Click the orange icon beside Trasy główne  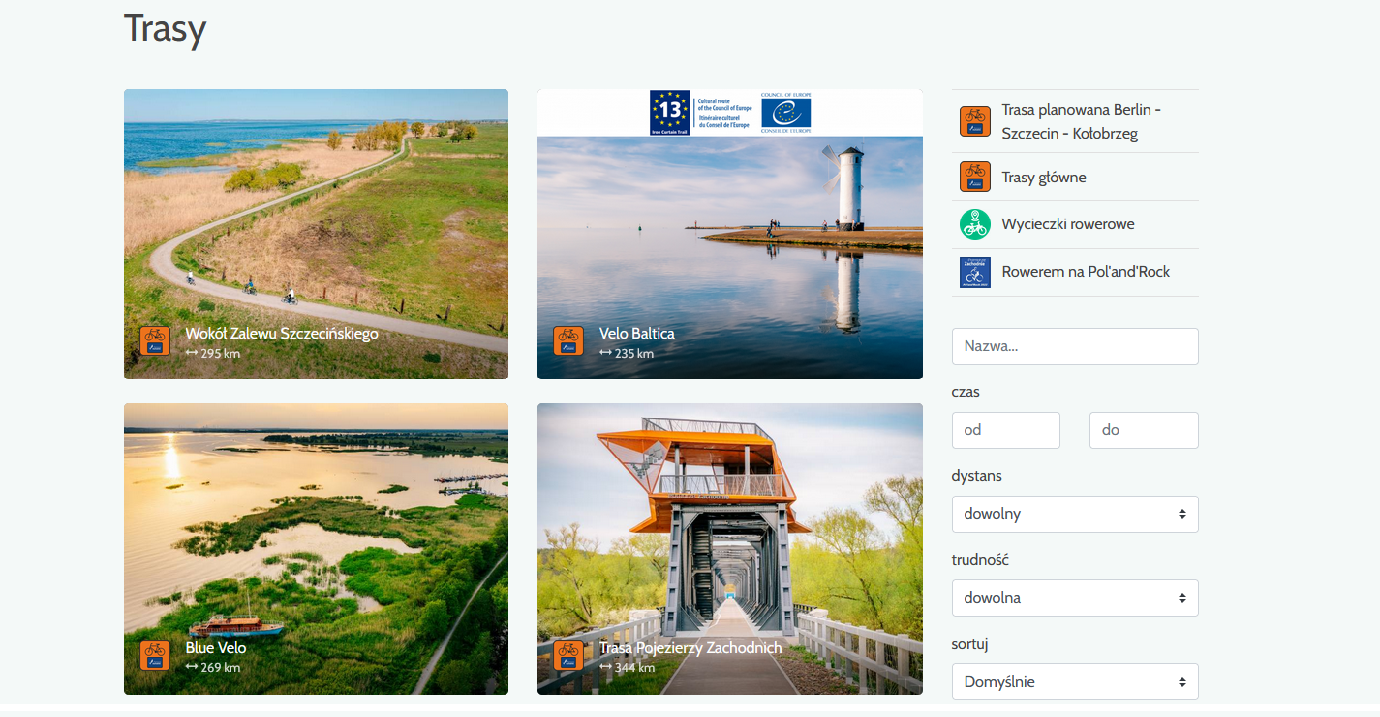975,177
